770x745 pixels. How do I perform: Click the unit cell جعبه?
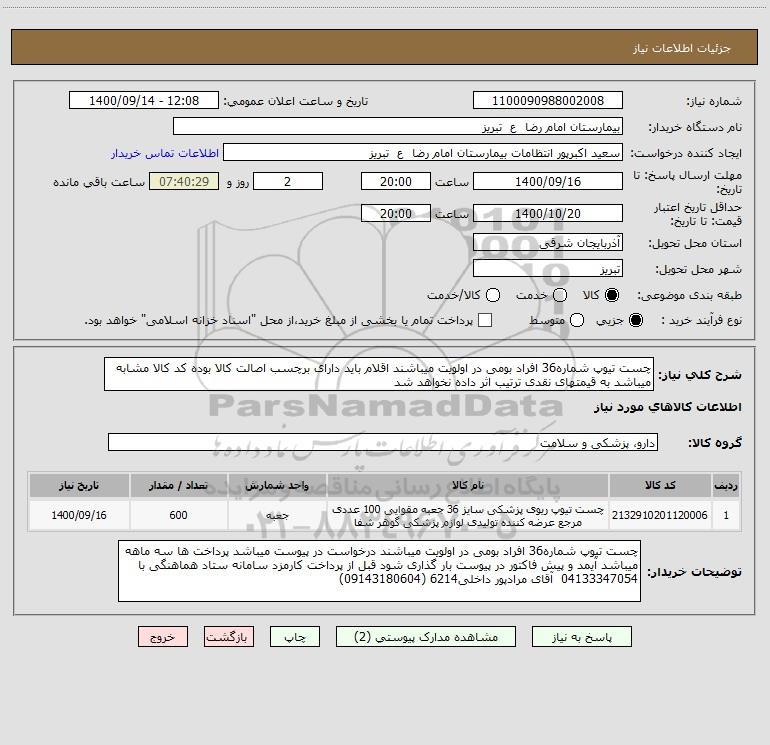point(277,515)
